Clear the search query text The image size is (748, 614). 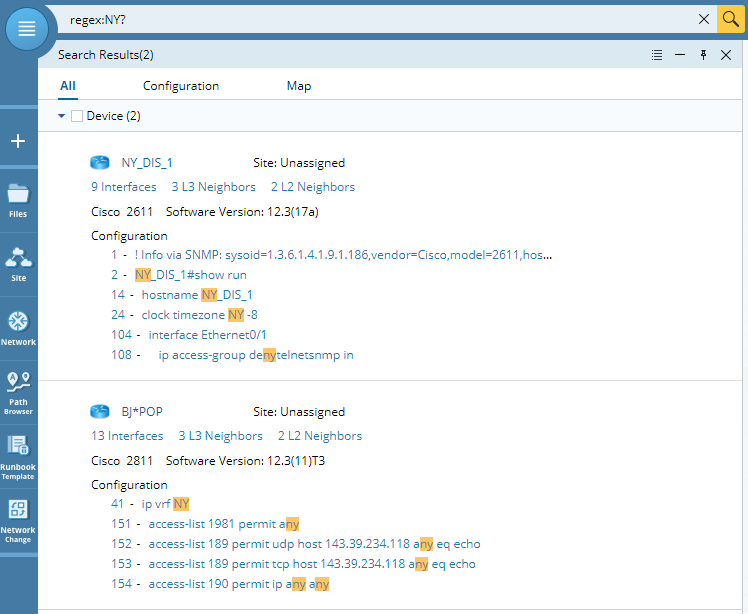click(704, 19)
